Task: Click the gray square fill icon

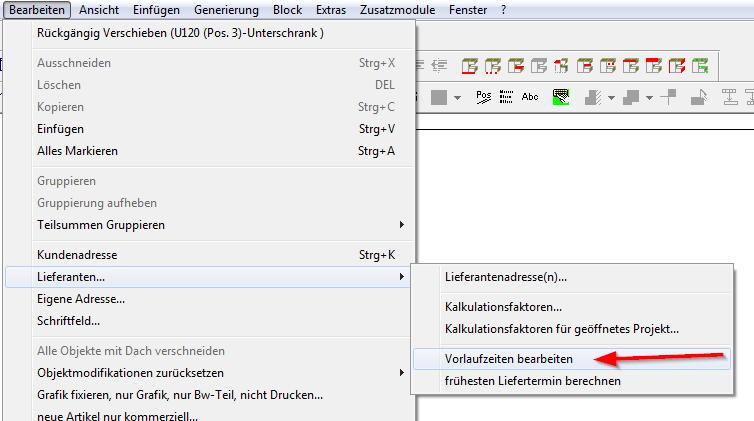Action: click(438, 97)
